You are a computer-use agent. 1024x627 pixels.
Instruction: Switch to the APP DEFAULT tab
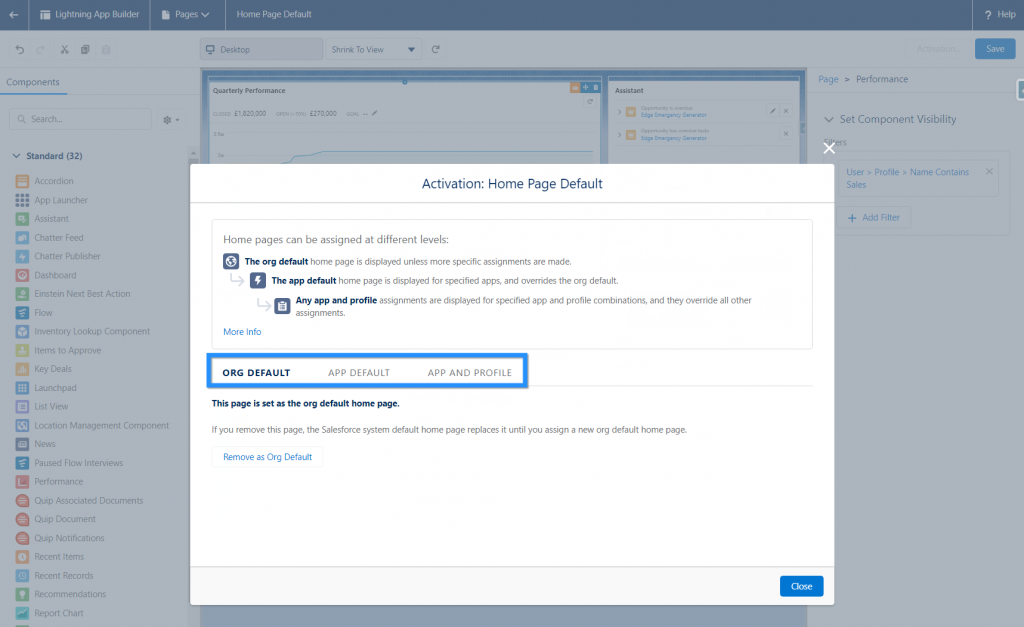pyautogui.click(x=359, y=373)
